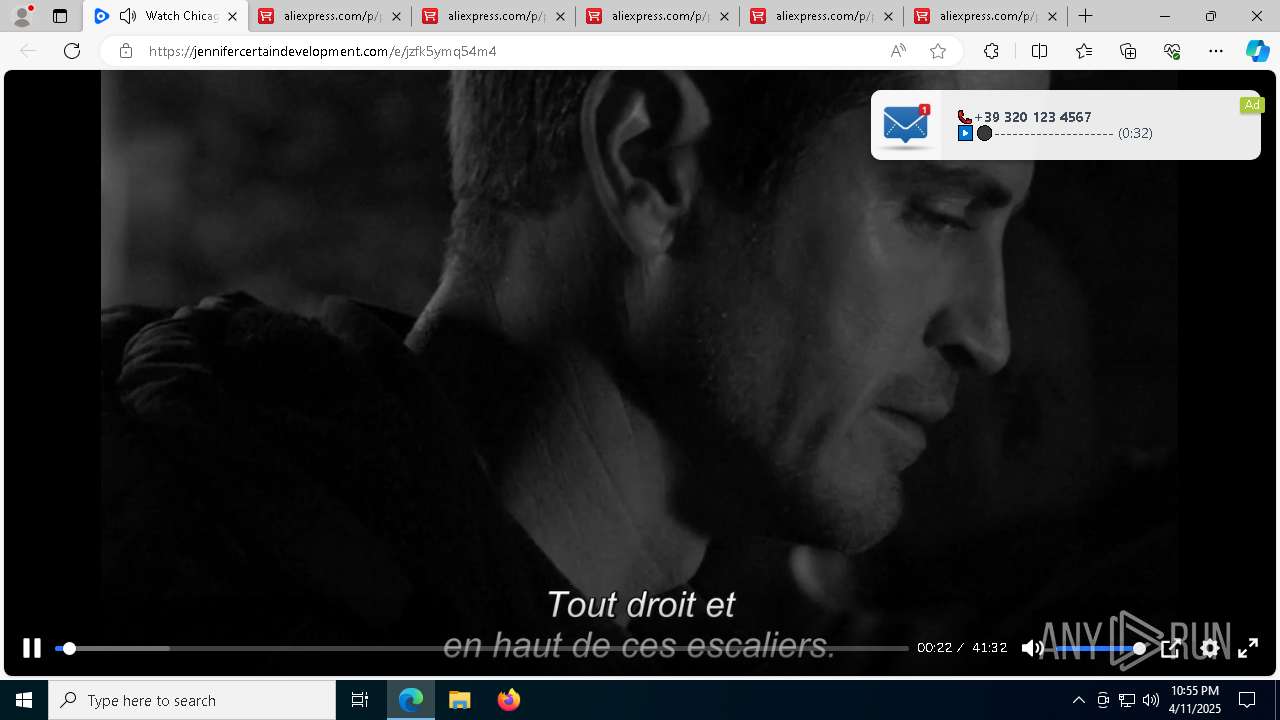Screen dimensions: 1280x720
Task: Open system volume tray icon
Action: [x=1151, y=700]
